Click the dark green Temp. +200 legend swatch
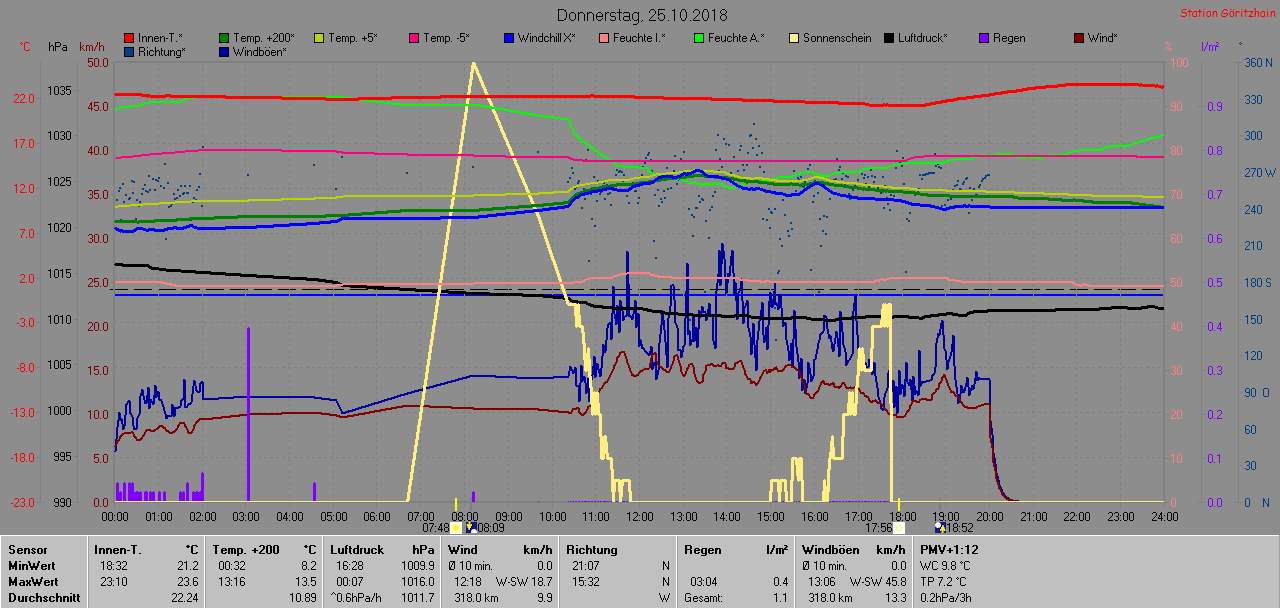 224,38
